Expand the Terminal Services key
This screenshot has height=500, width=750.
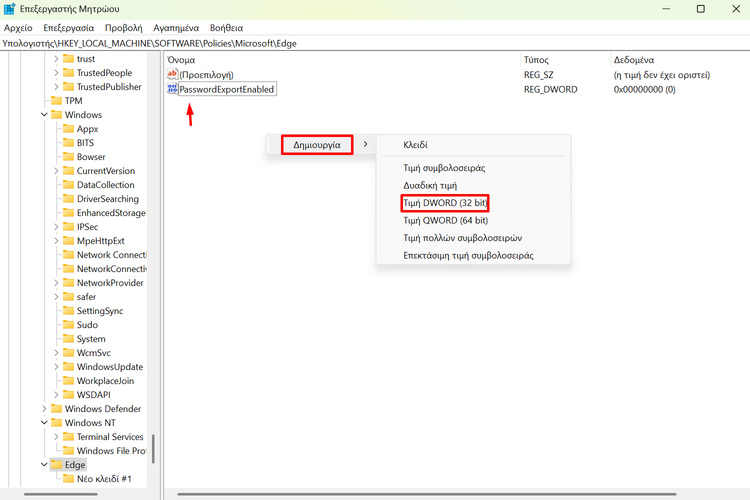[56, 437]
